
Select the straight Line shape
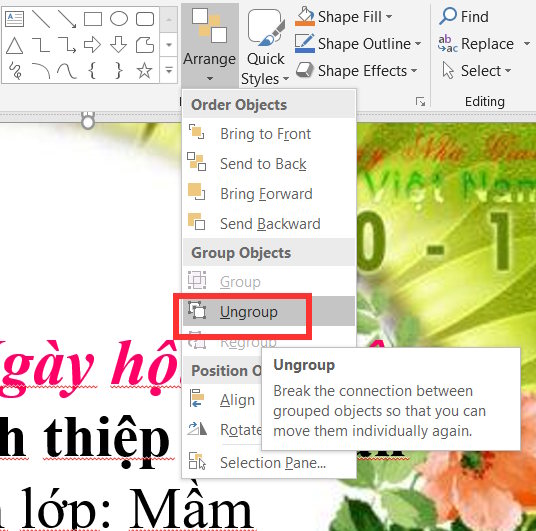41,19
